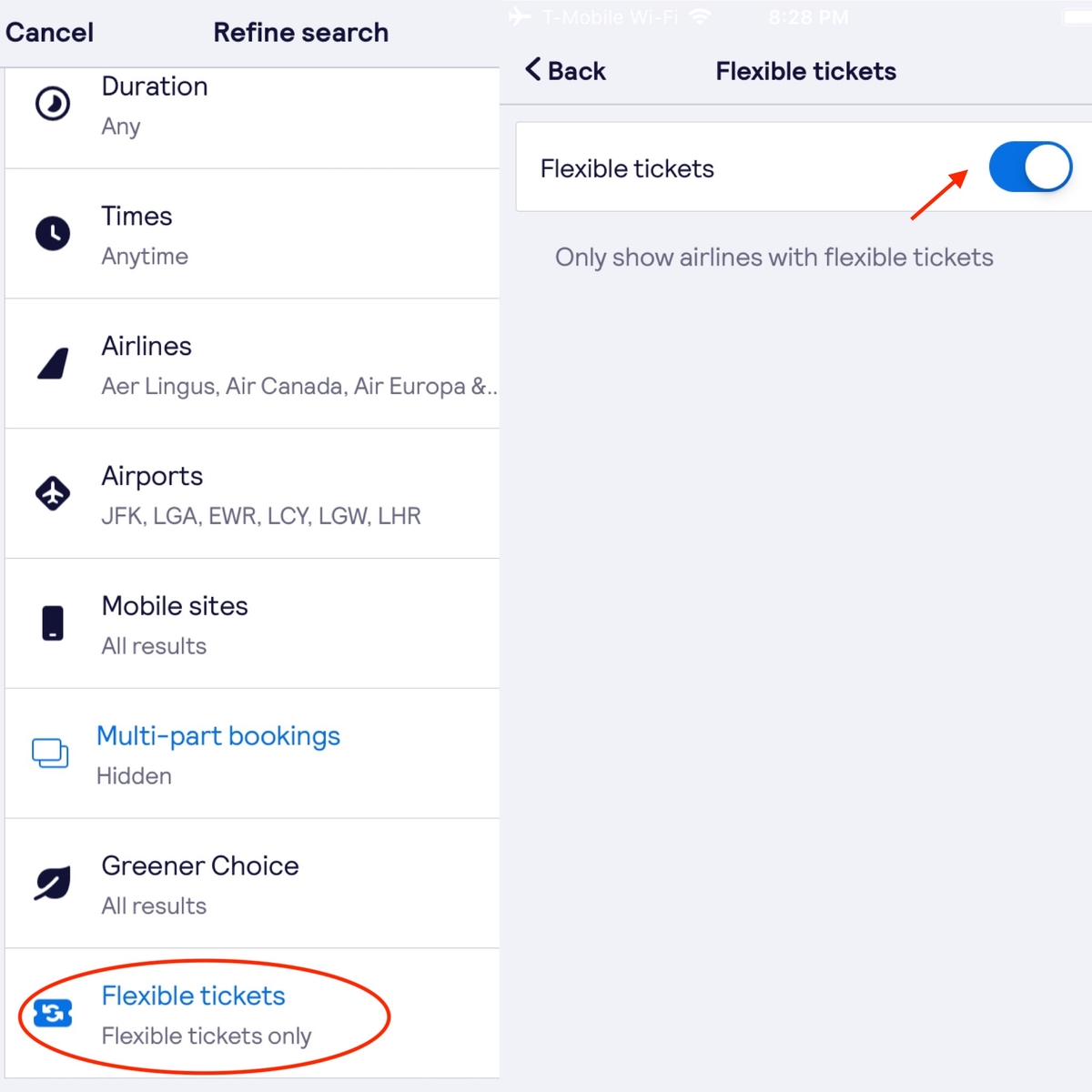This screenshot has width=1092, height=1092.
Task: Open Mobile sites All results filter
Action: pyautogui.click(x=252, y=623)
